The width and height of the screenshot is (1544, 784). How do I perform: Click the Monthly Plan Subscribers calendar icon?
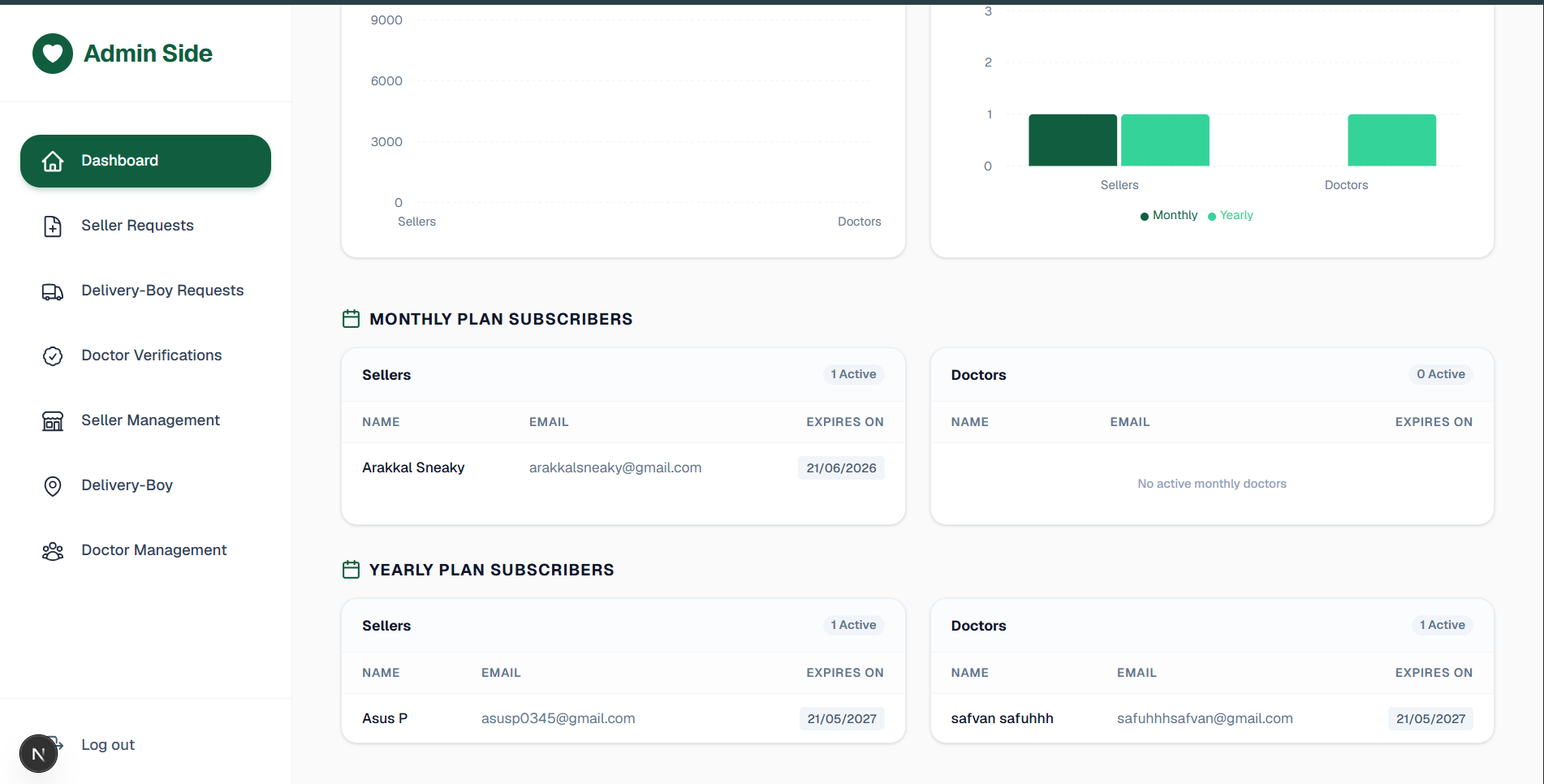(x=351, y=319)
